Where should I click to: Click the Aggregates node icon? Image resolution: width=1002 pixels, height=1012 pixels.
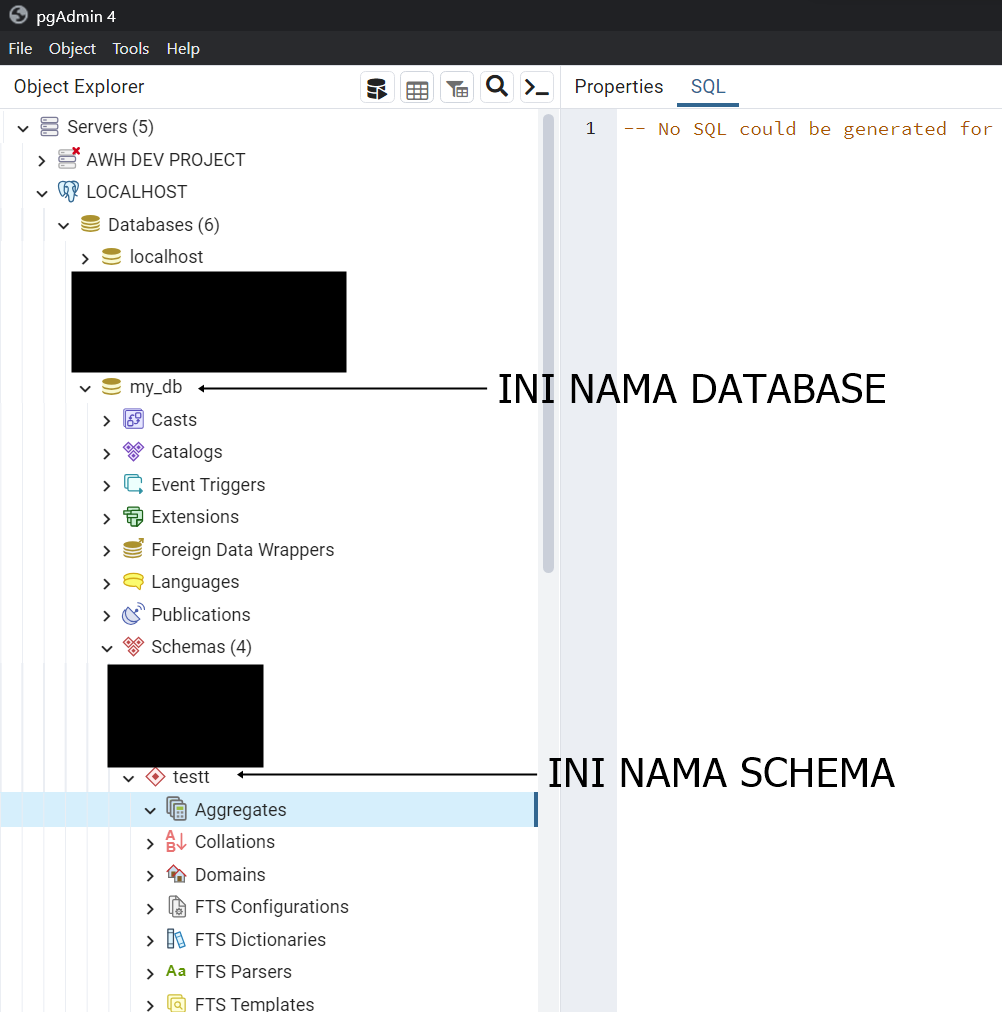[177, 809]
